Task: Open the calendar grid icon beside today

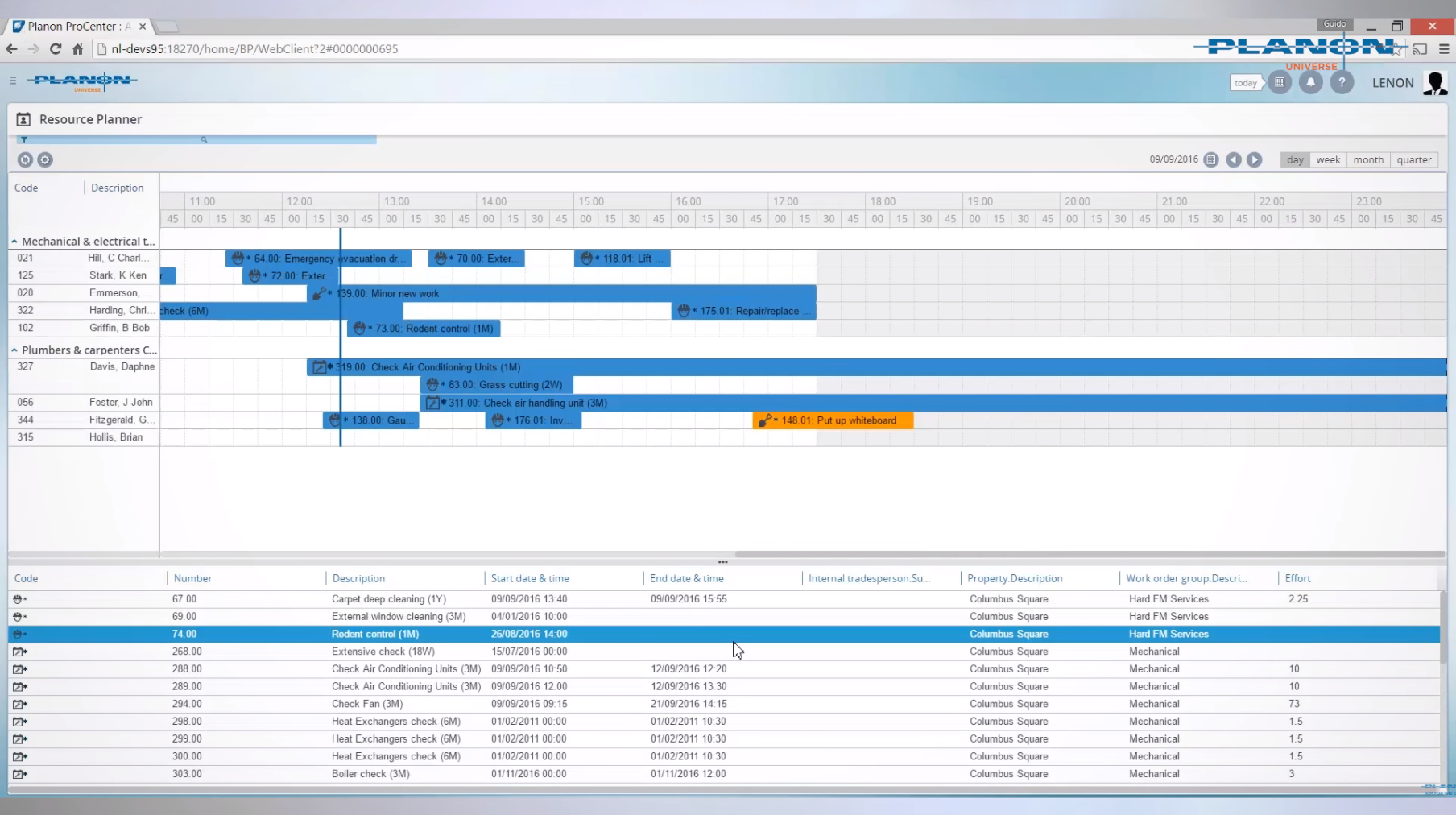Action: (1280, 82)
